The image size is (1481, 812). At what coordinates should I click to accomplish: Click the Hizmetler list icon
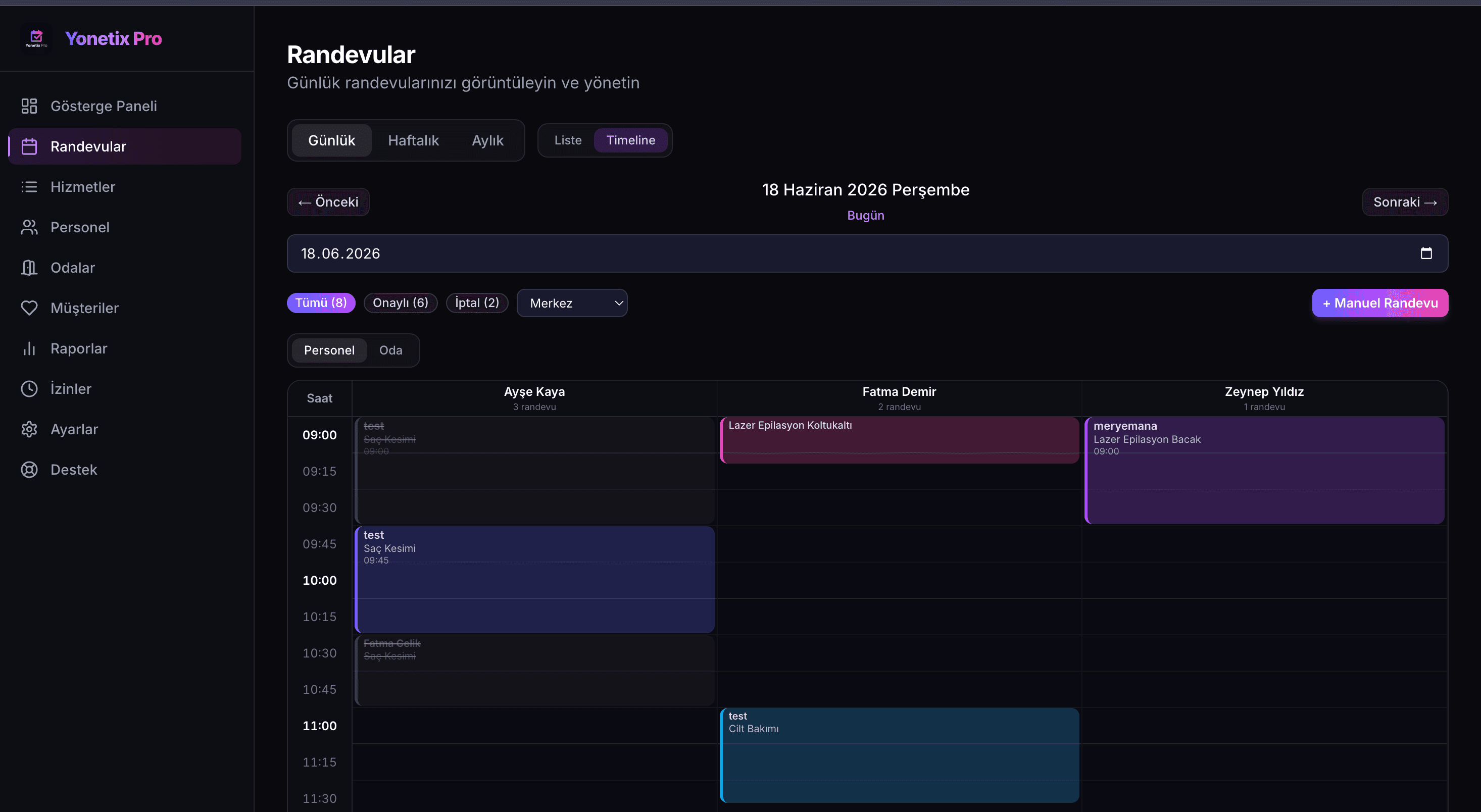pos(29,187)
